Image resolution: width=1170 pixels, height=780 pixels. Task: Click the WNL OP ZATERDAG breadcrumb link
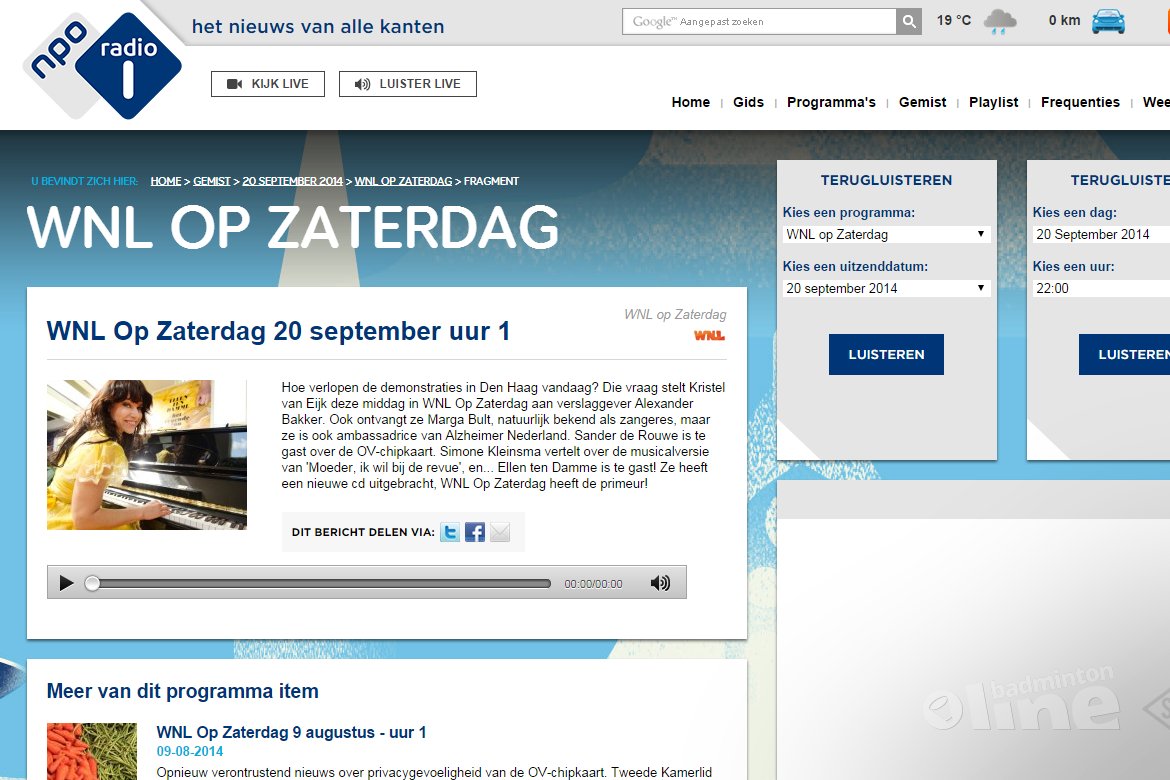coord(403,181)
